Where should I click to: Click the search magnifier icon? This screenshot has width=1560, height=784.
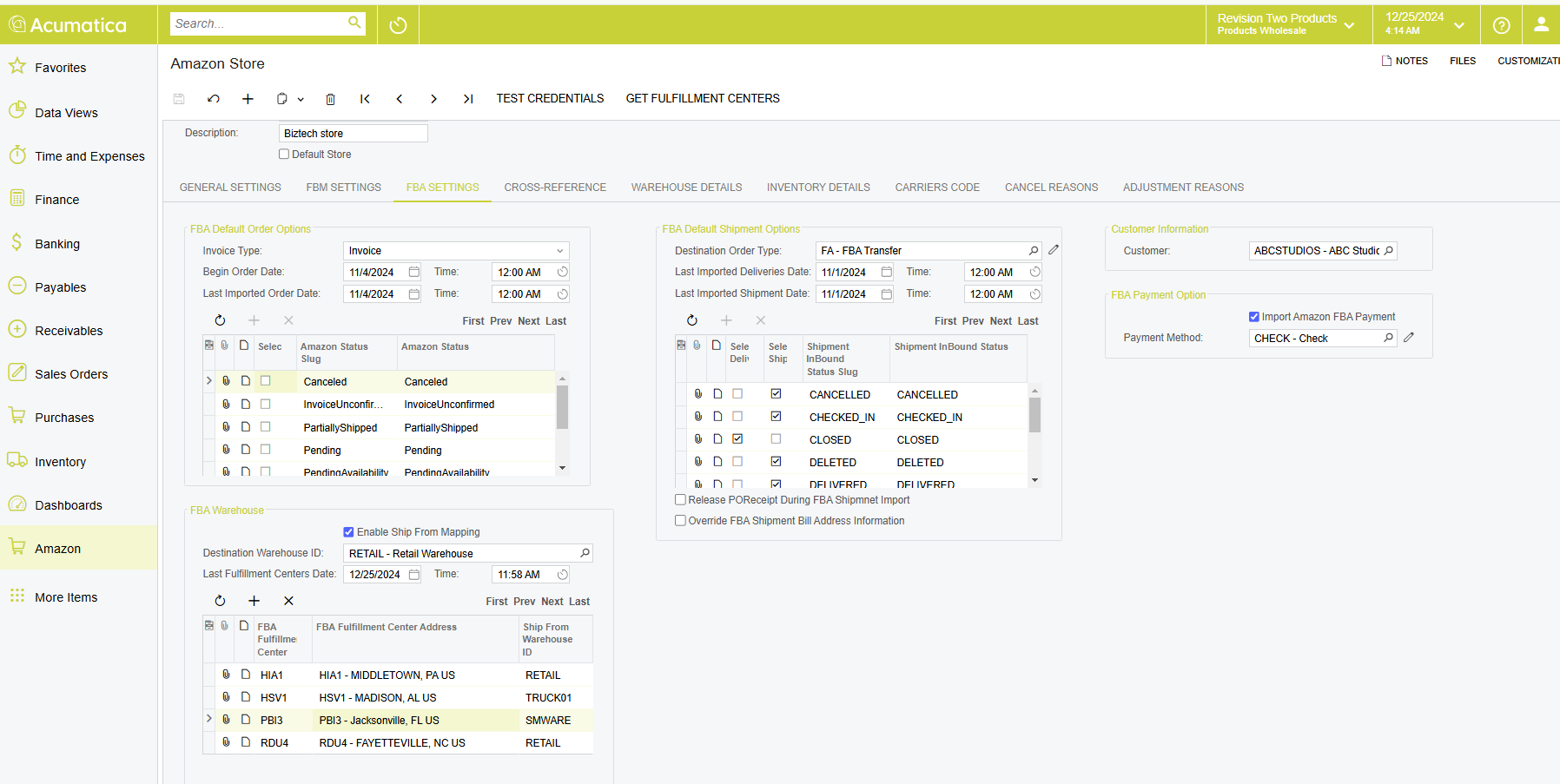tap(354, 23)
